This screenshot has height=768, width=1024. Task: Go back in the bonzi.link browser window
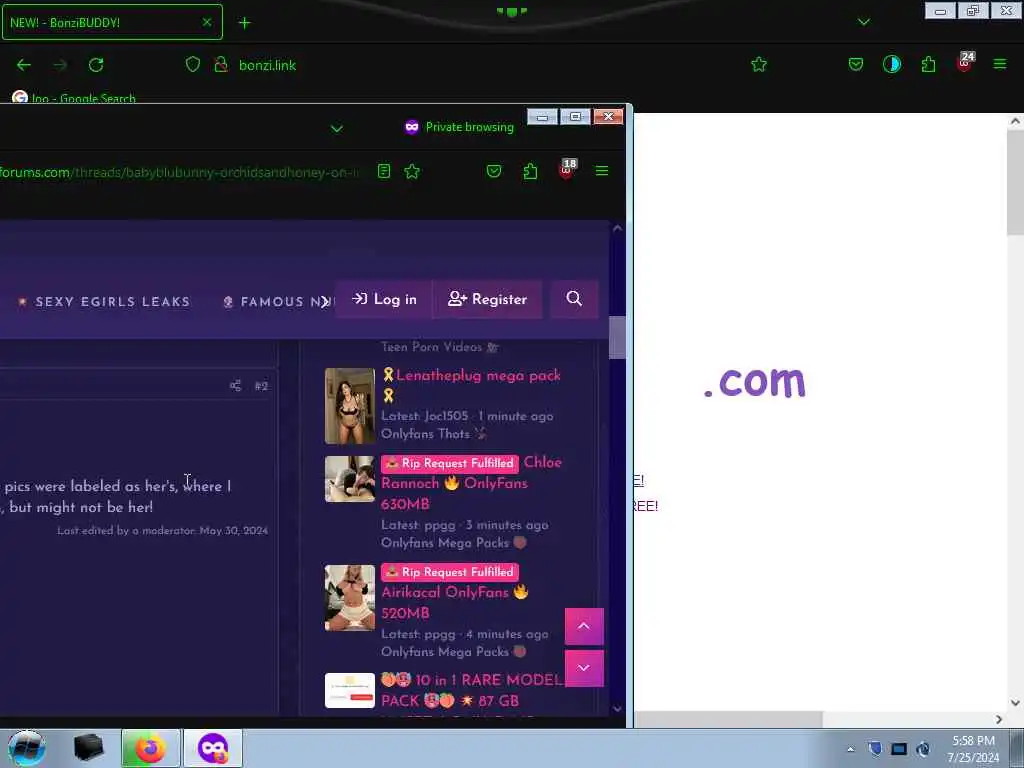point(24,65)
